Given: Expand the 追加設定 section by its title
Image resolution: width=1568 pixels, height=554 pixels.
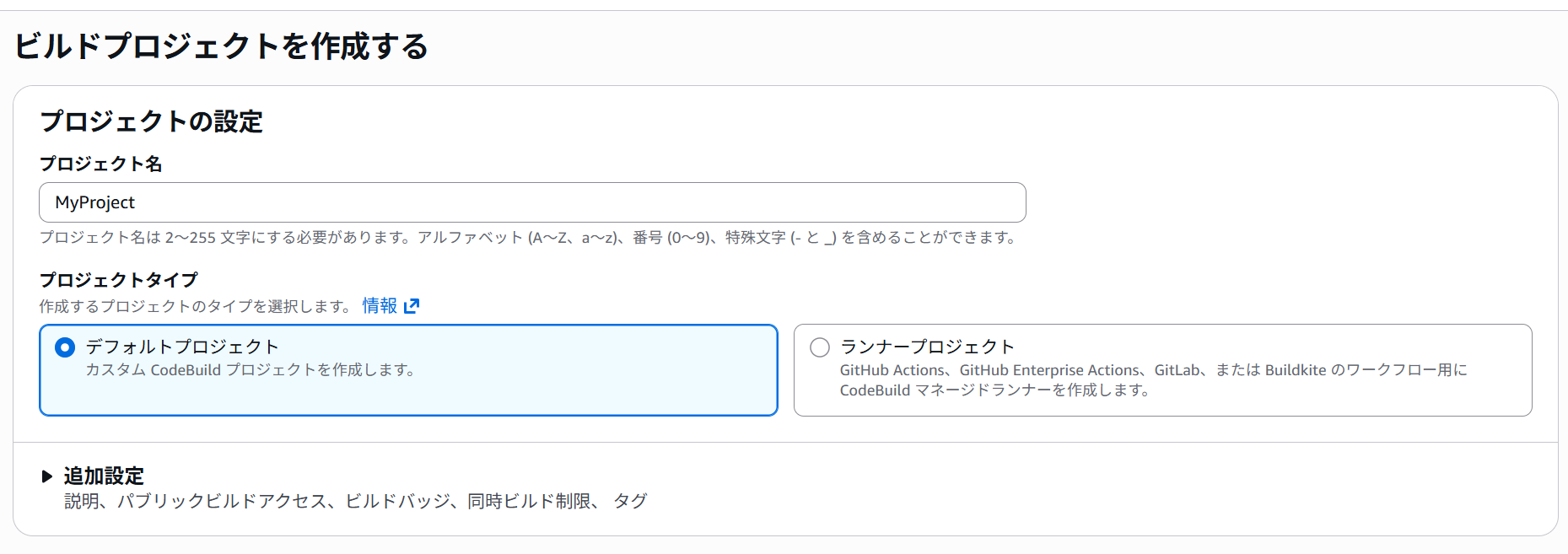Looking at the screenshot, I should coord(104,476).
